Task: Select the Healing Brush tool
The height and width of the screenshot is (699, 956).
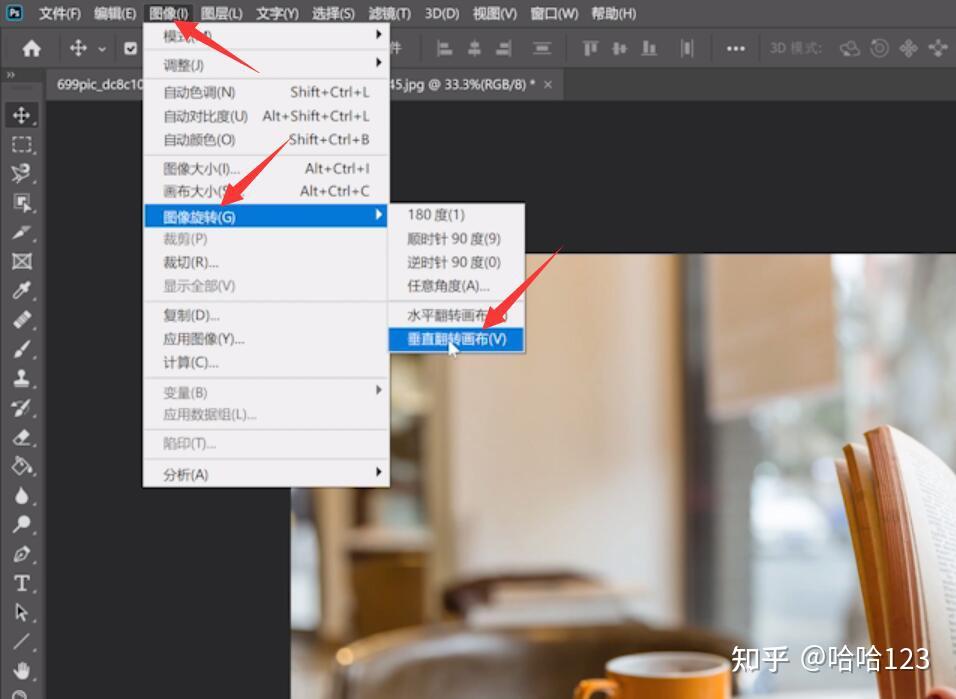Action: click(x=21, y=320)
